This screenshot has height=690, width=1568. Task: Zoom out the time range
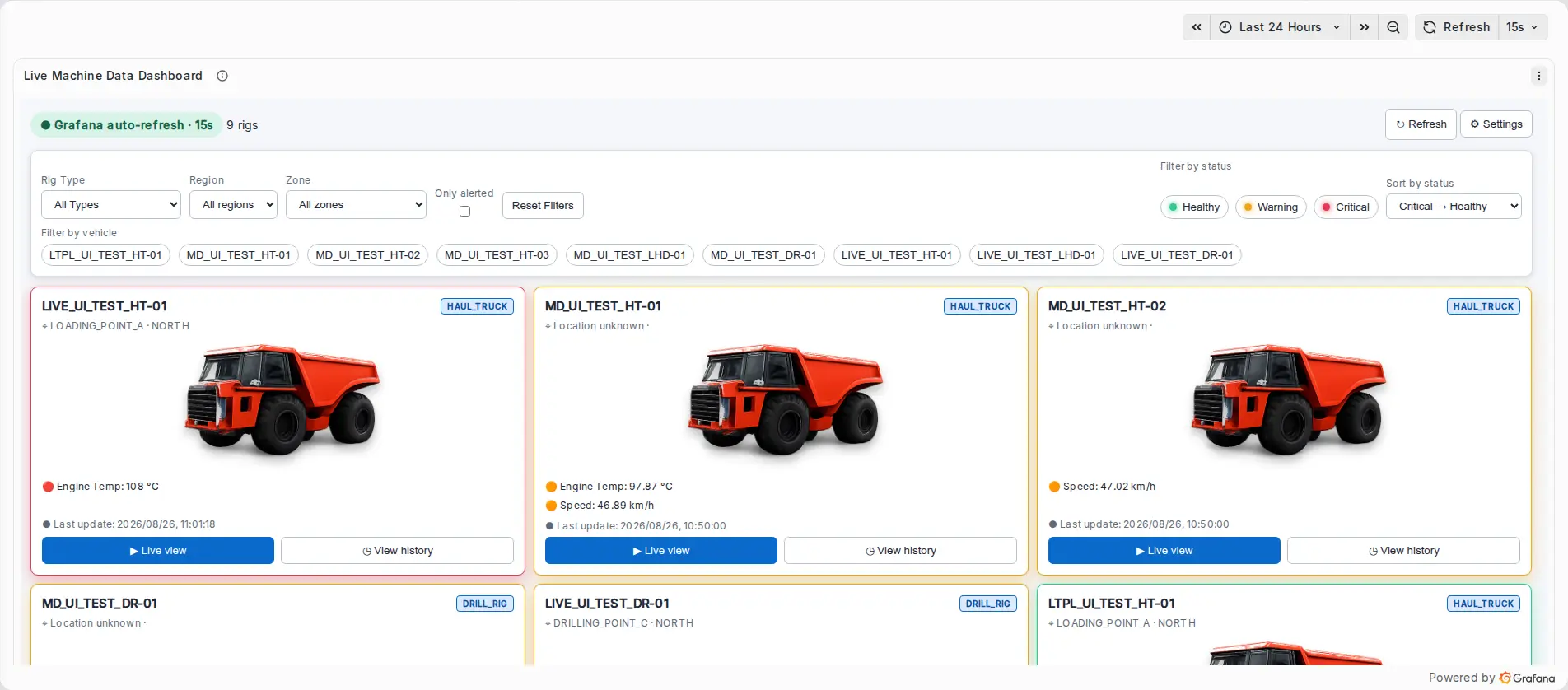[1393, 27]
